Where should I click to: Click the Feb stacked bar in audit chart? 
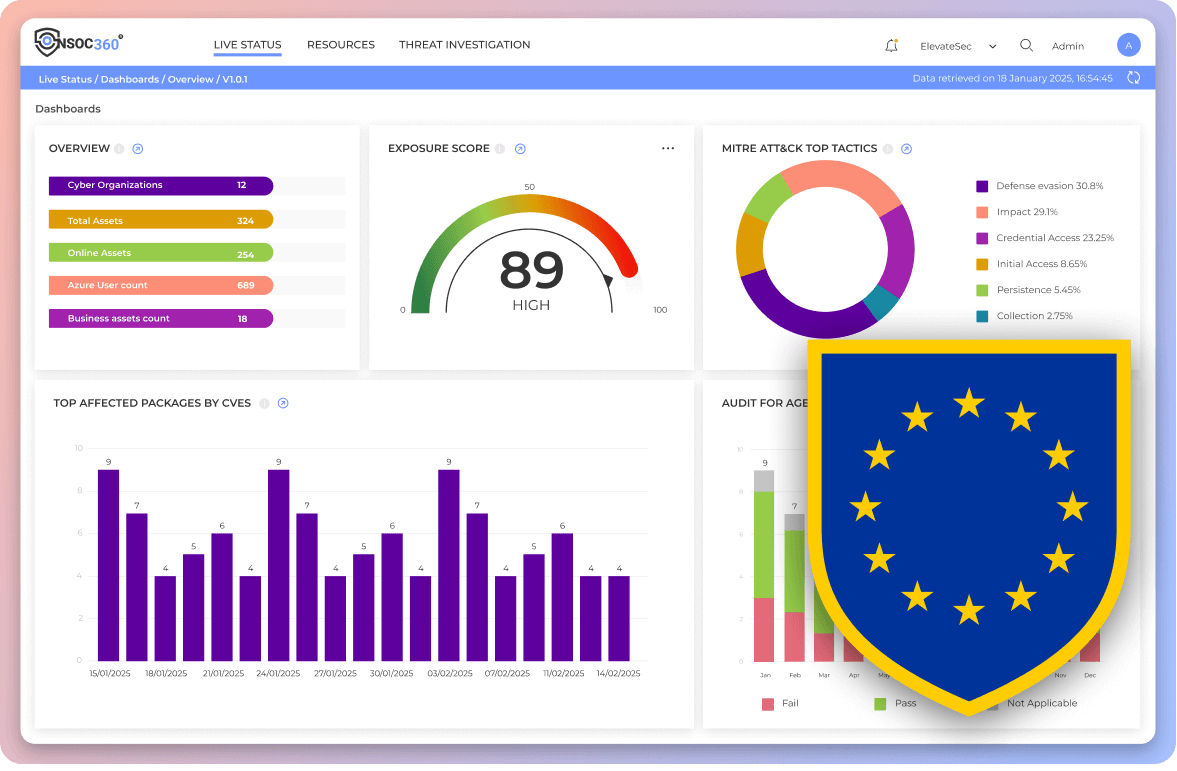(x=794, y=588)
